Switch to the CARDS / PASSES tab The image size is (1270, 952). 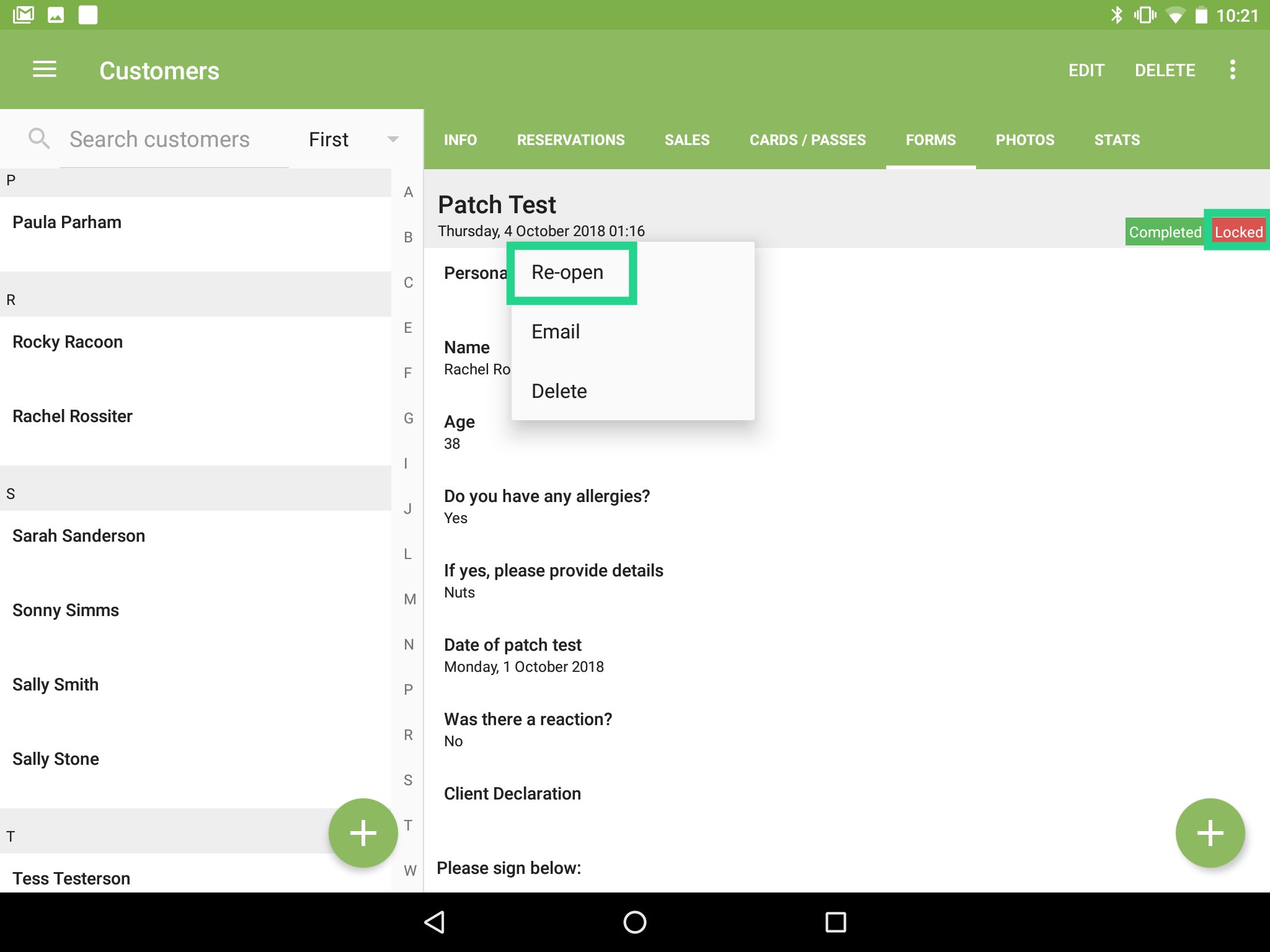coord(807,140)
